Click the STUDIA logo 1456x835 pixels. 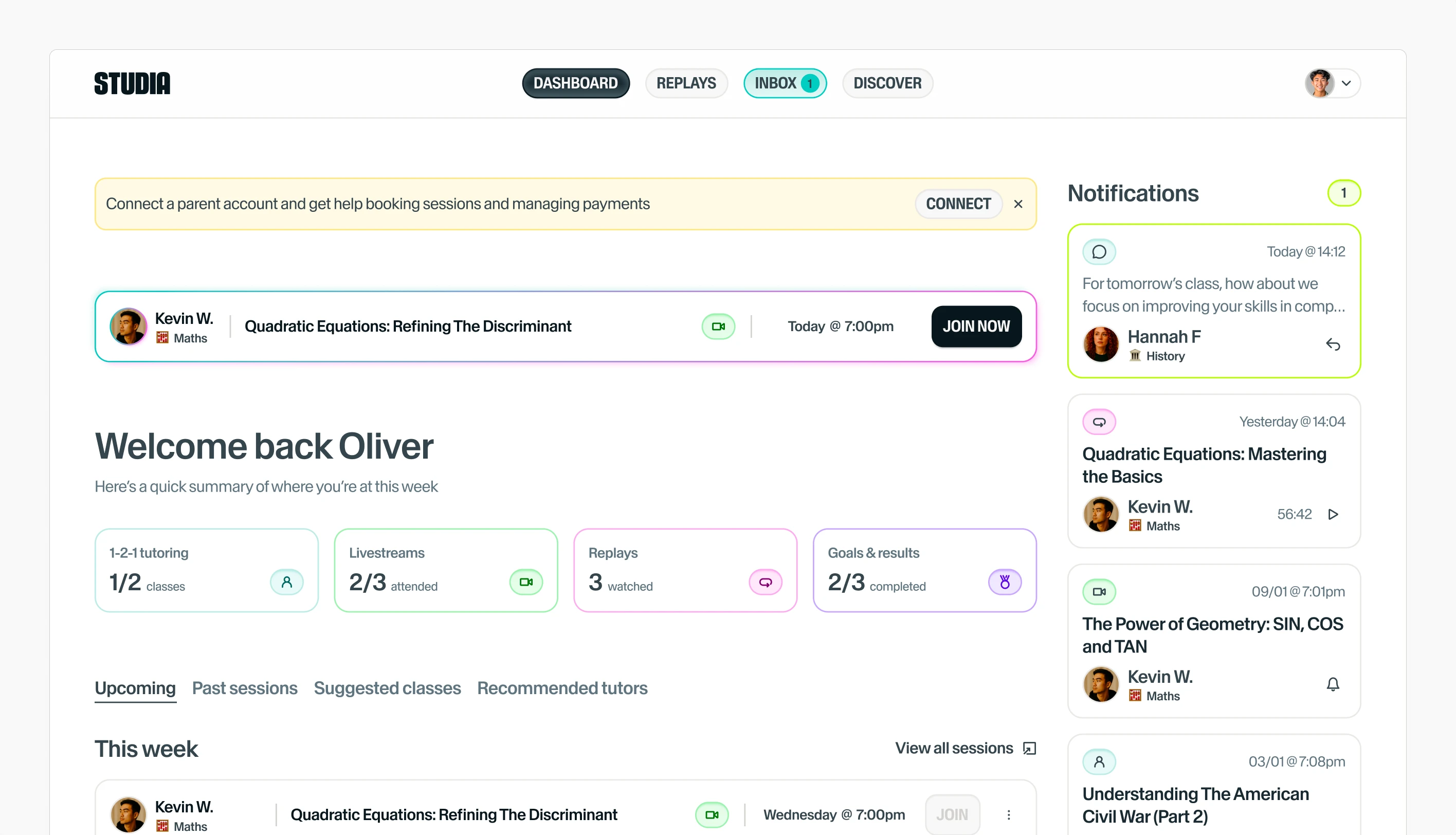[x=133, y=83]
